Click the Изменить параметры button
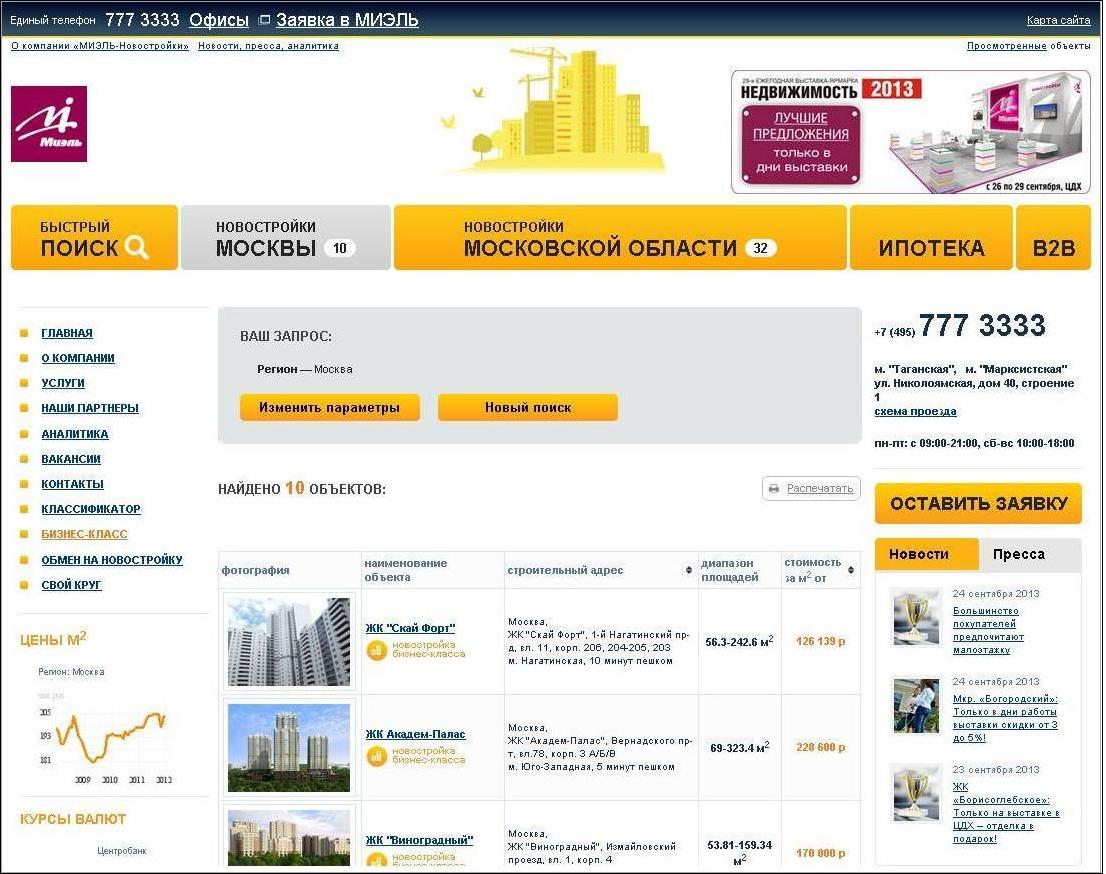The height and width of the screenshot is (874, 1106). (329, 408)
